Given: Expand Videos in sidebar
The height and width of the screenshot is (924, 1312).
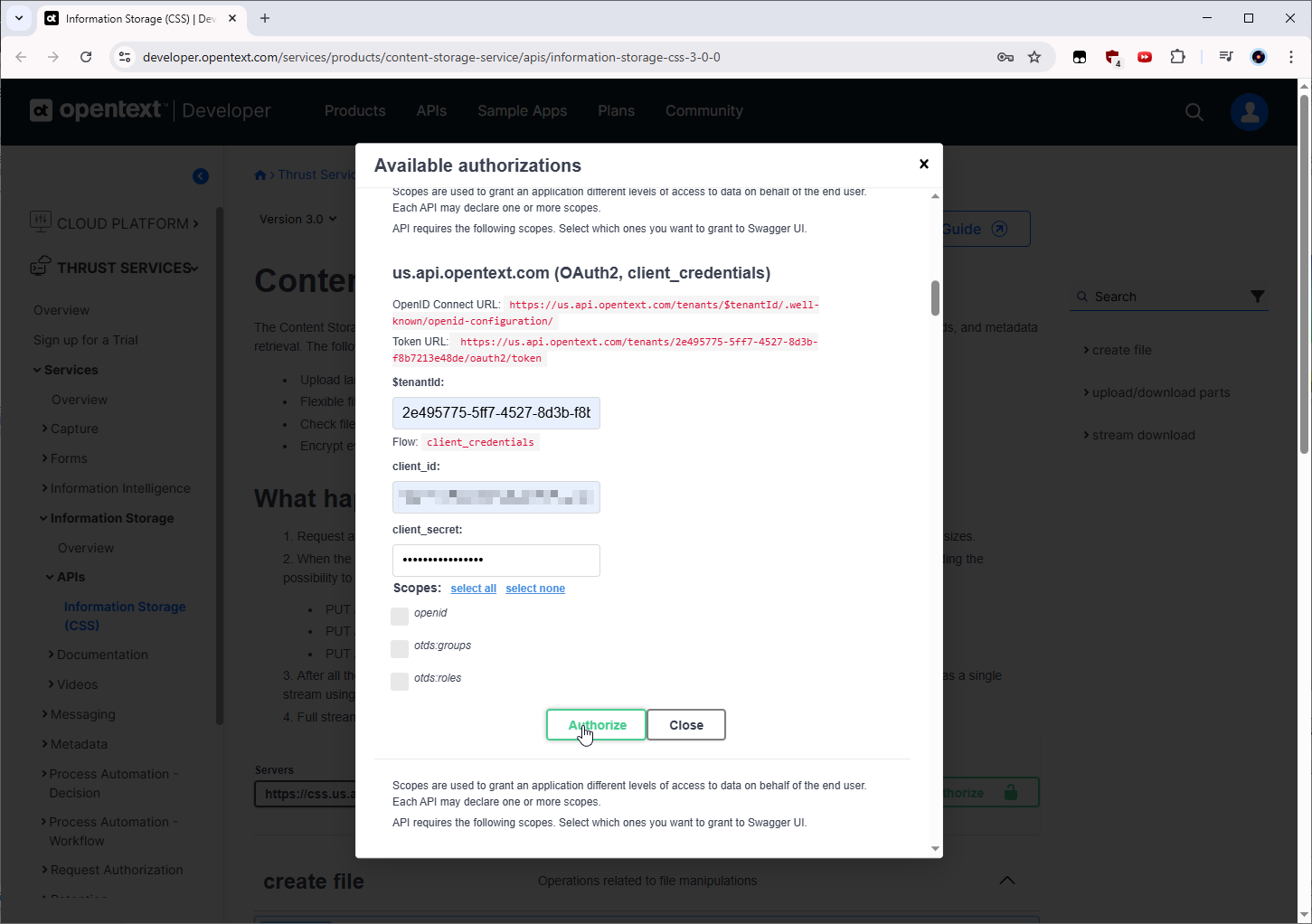Looking at the screenshot, I should click(x=72, y=684).
